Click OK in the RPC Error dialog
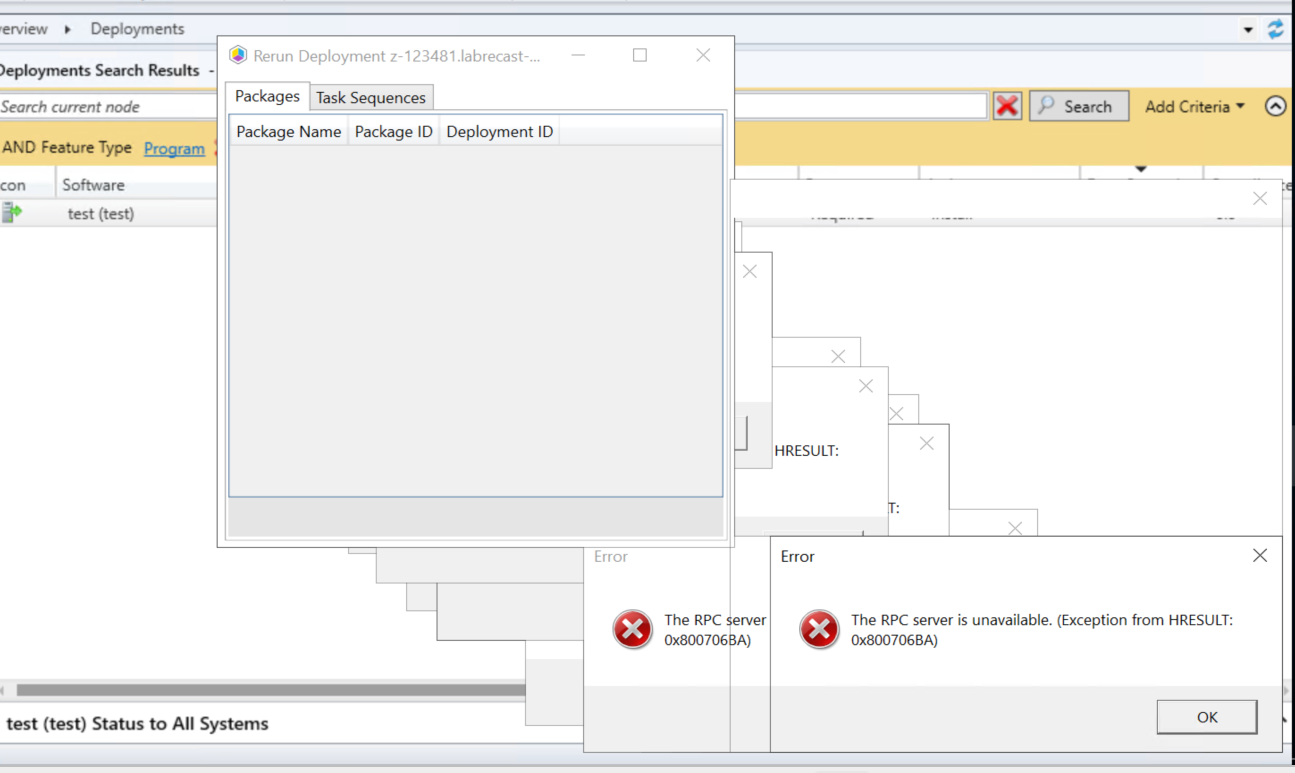Screen dimensions: 1295x773 point(1207,717)
